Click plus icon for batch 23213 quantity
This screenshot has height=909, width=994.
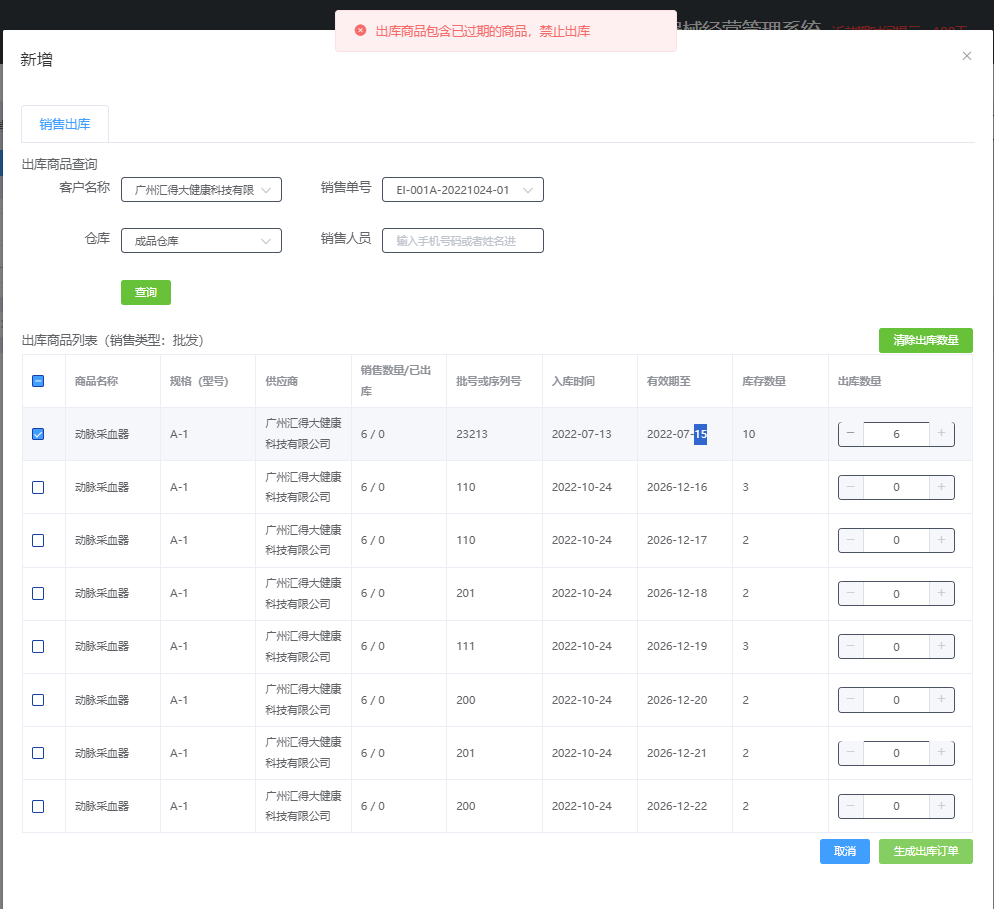[941, 434]
